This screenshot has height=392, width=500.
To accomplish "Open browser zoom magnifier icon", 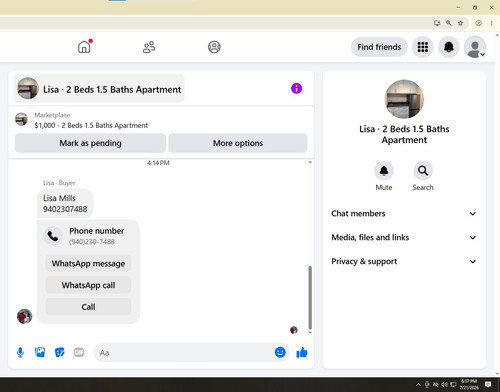I will (x=449, y=23).
